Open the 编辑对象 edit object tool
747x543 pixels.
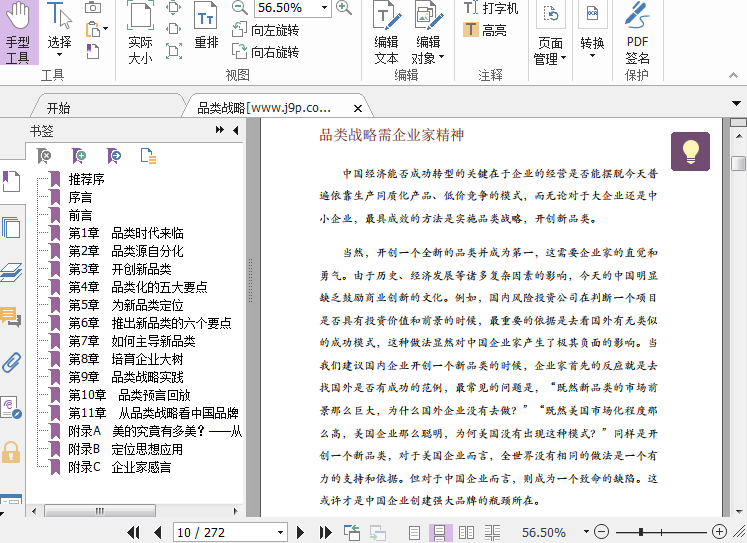point(428,32)
